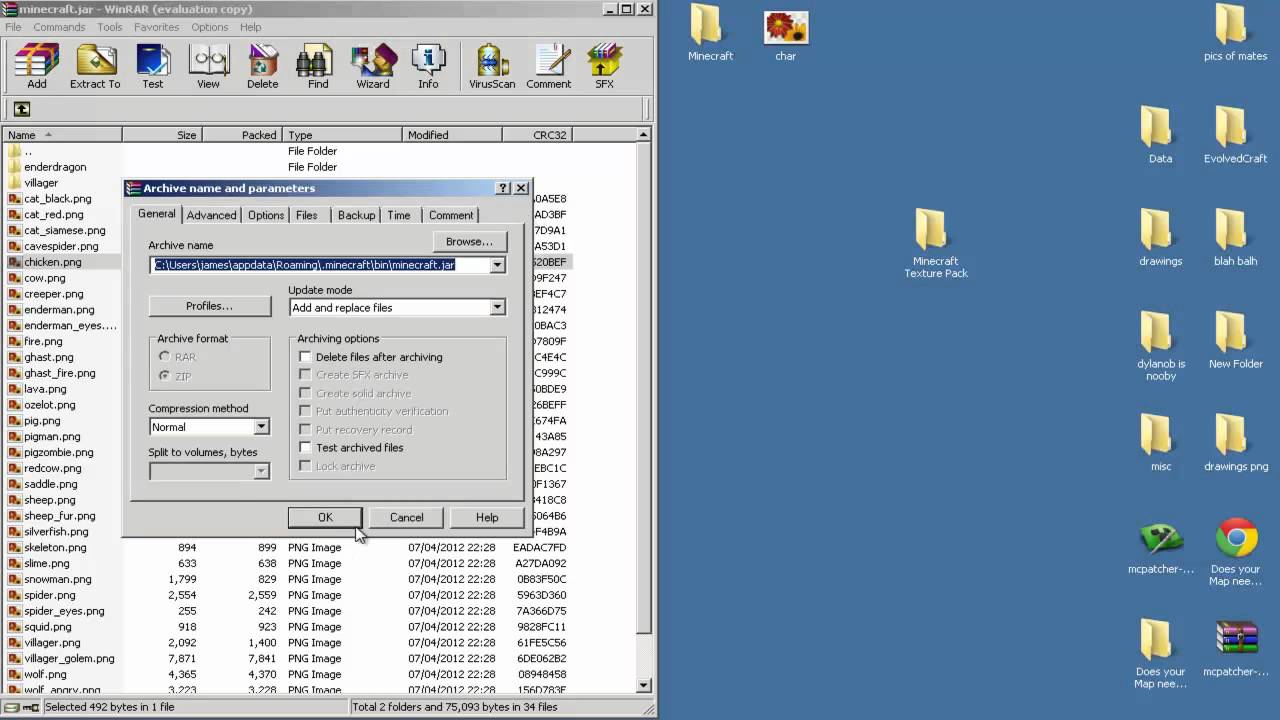The image size is (1280, 720).
Task: Click the Add toolbar icon in WinRAR
Action: tap(37, 67)
